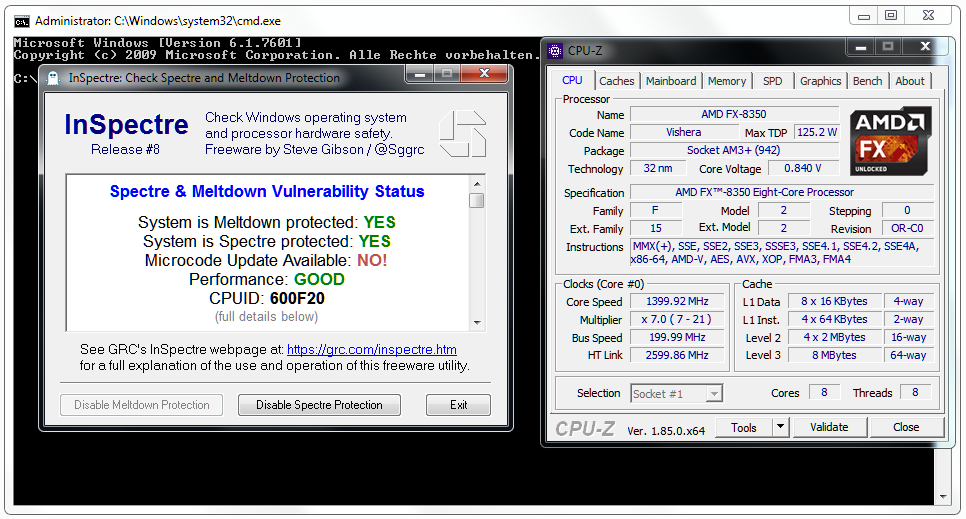The width and height of the screenshot is (966, 519).
Task: Click the Level 2 value 4 x 2 MBytes
Action: click(835, 337)
